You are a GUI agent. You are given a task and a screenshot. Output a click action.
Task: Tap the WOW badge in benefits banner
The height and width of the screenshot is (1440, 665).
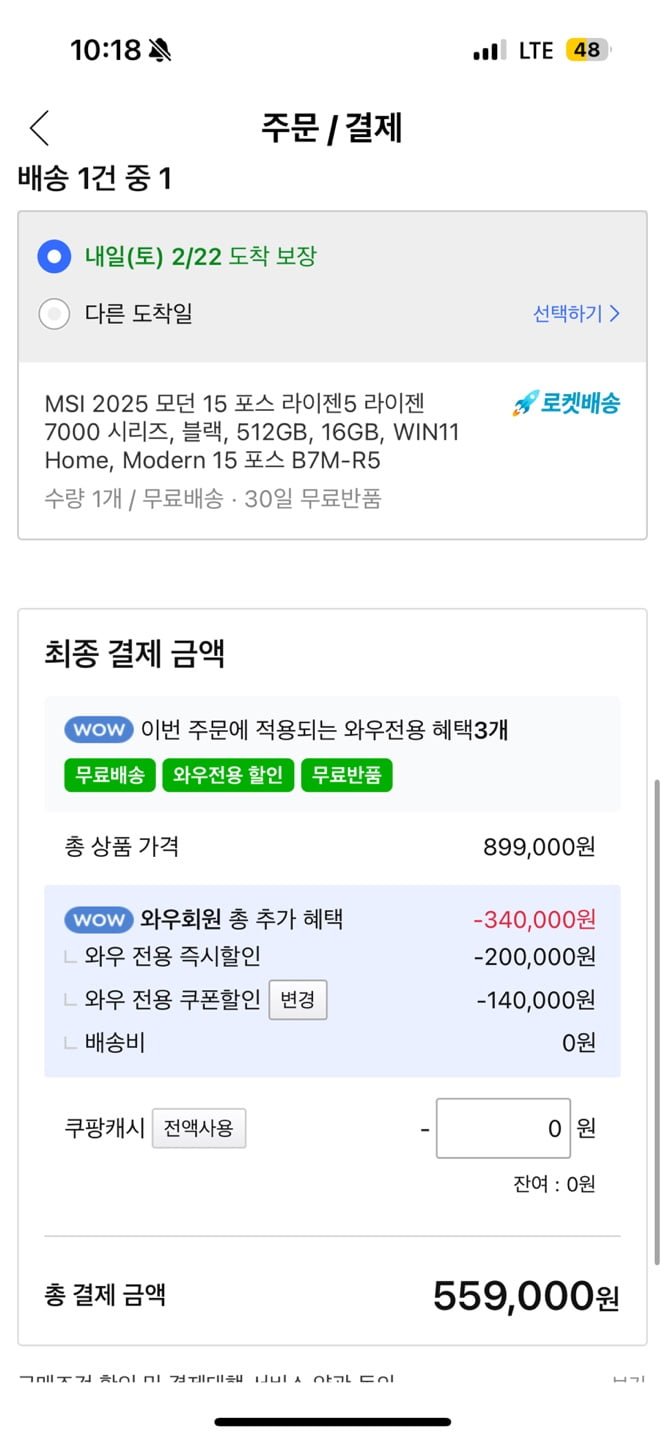click(99, 729)
